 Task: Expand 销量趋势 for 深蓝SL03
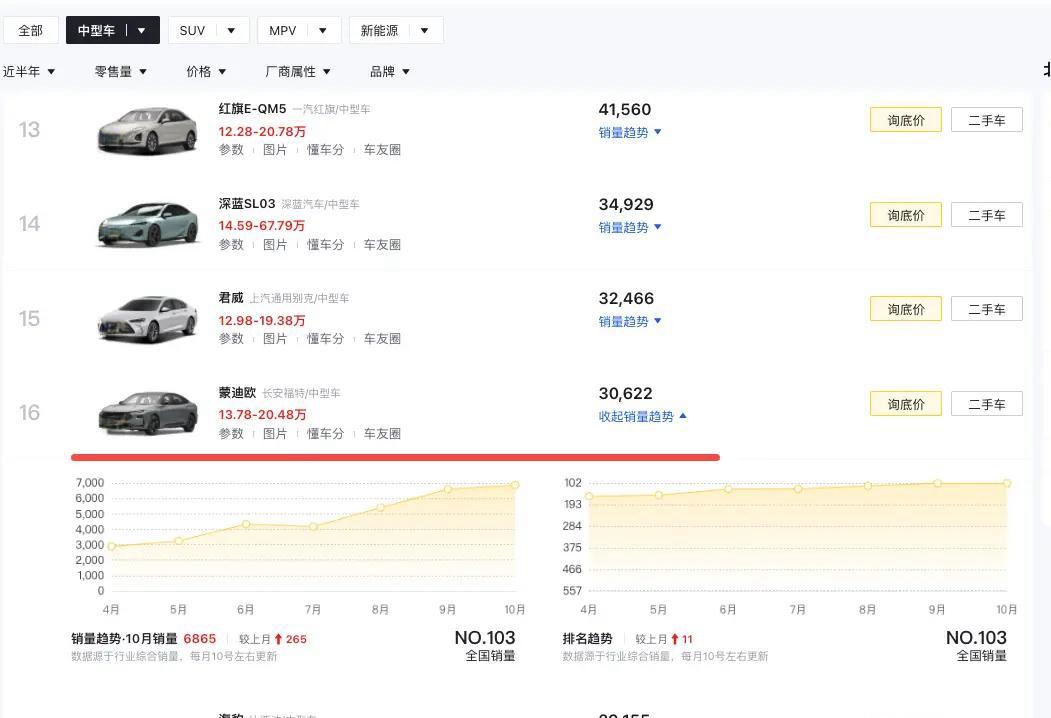click(x=630, y=227)
